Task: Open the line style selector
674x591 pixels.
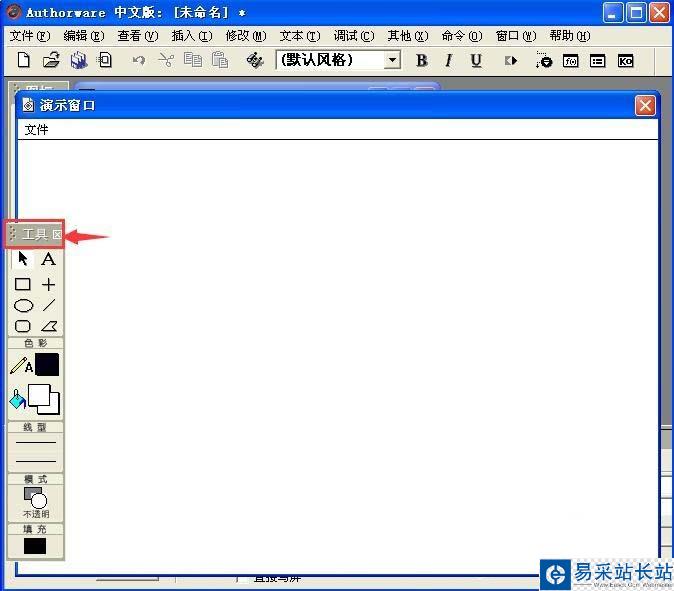Action: click(x=36, y=452)
